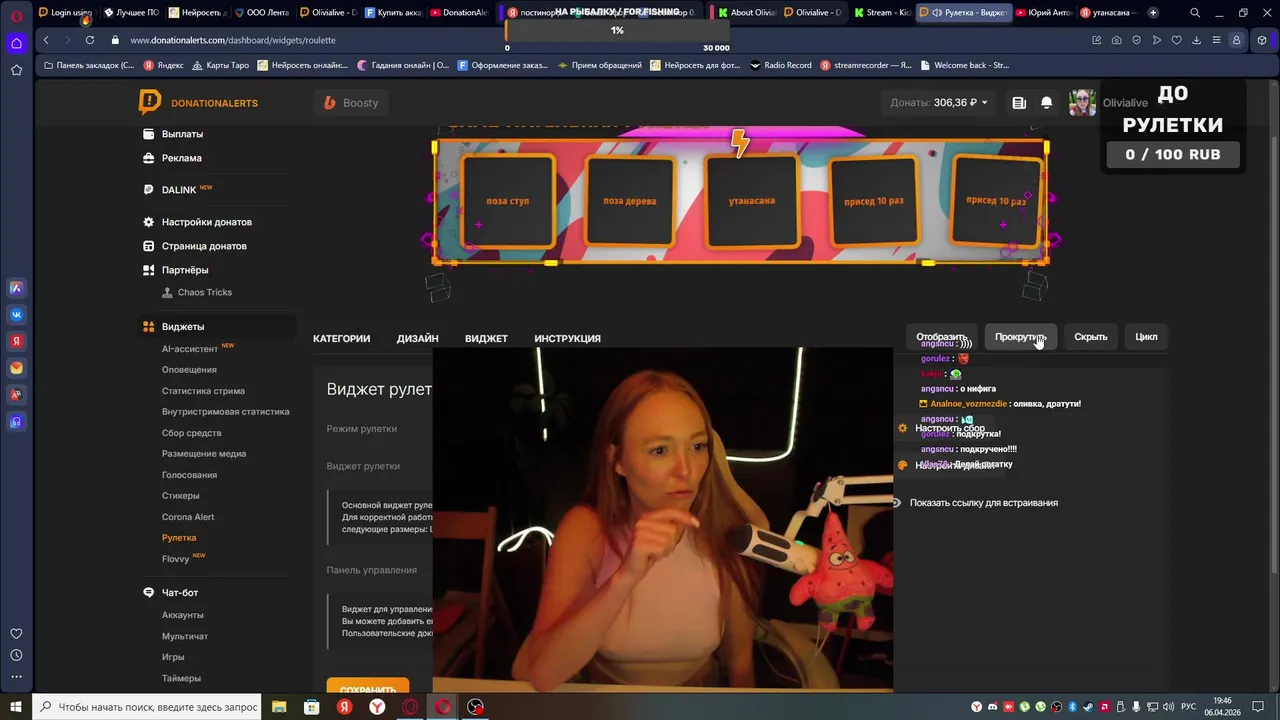Click the Olivialive profile avatar
The image size is (1280, 720).
[1082, 103]
